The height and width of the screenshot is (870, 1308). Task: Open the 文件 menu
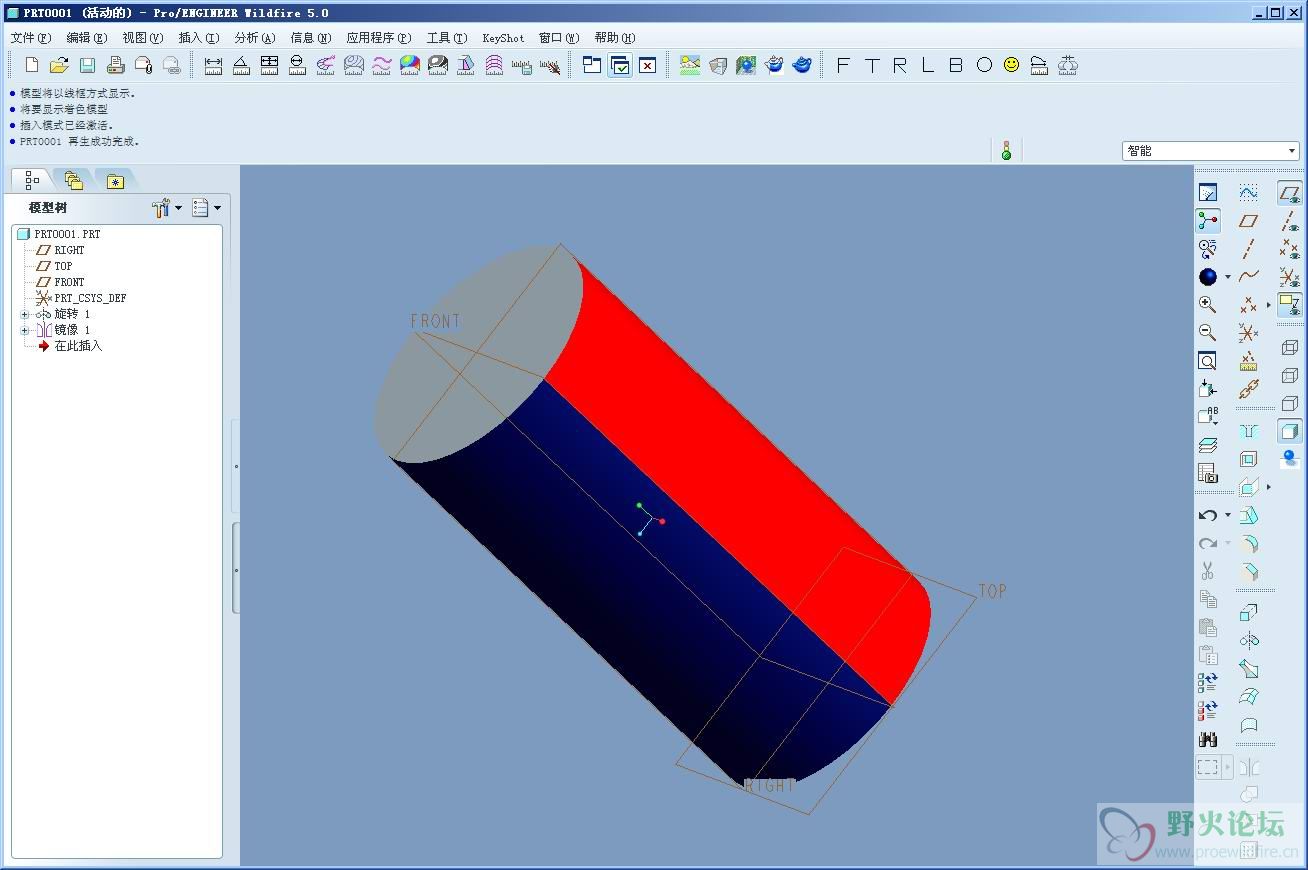coord(31,38)
